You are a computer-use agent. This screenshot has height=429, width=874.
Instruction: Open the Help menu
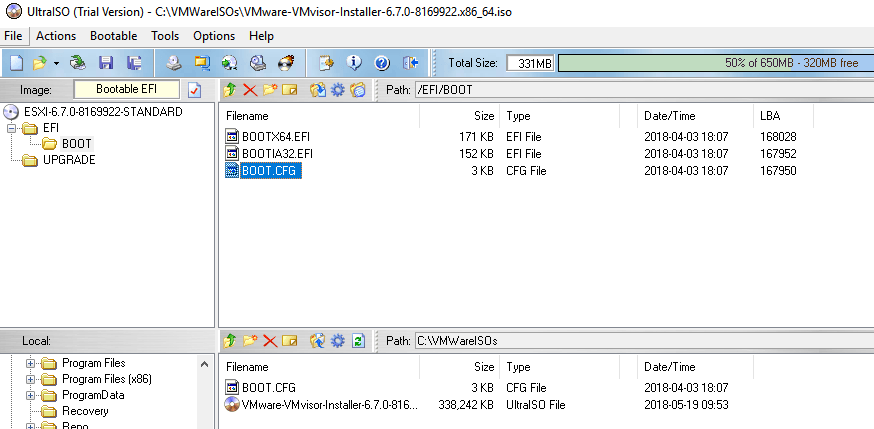(x=261, y=36)
